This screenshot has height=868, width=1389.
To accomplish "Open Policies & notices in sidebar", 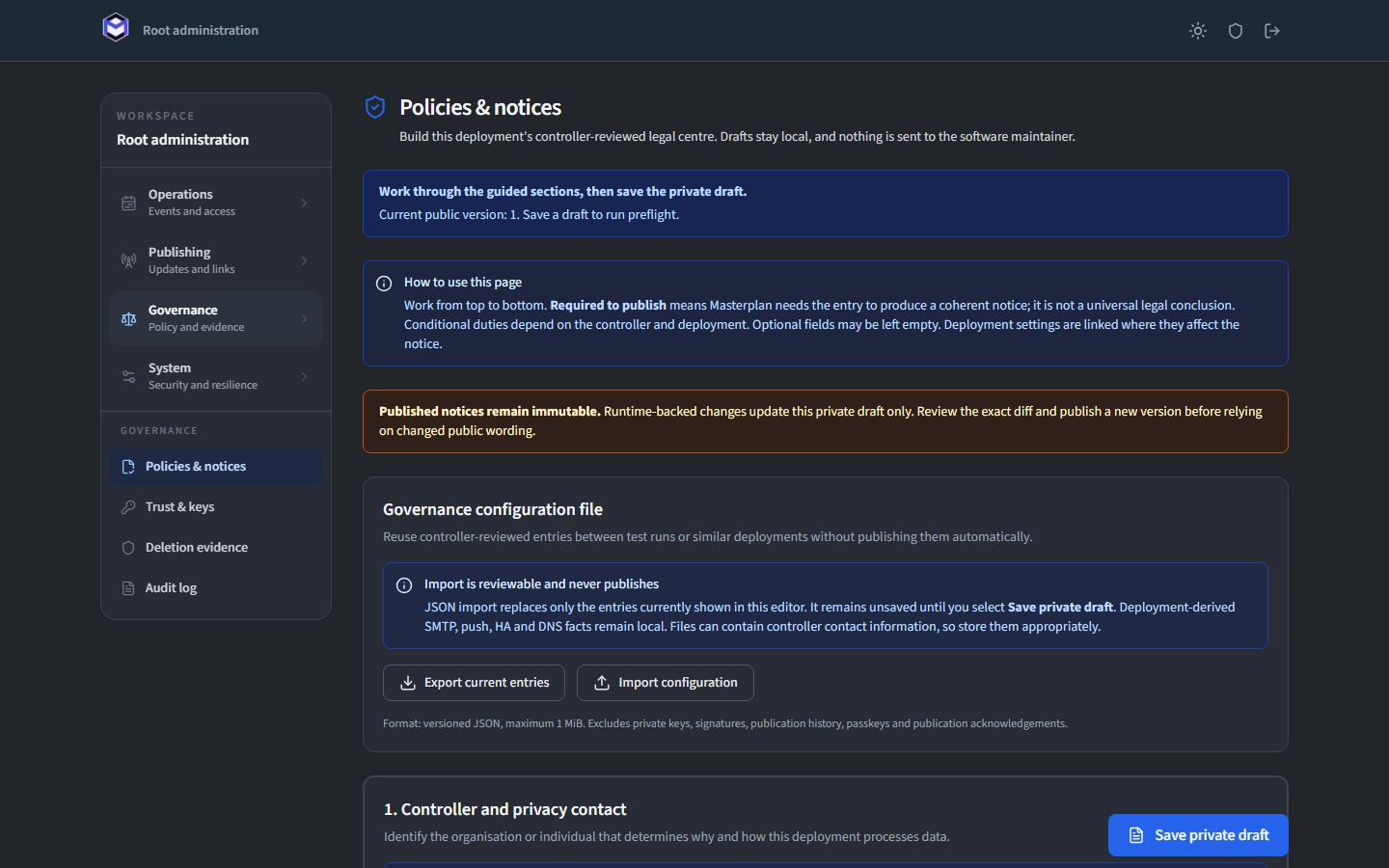I will coord(216,467).
